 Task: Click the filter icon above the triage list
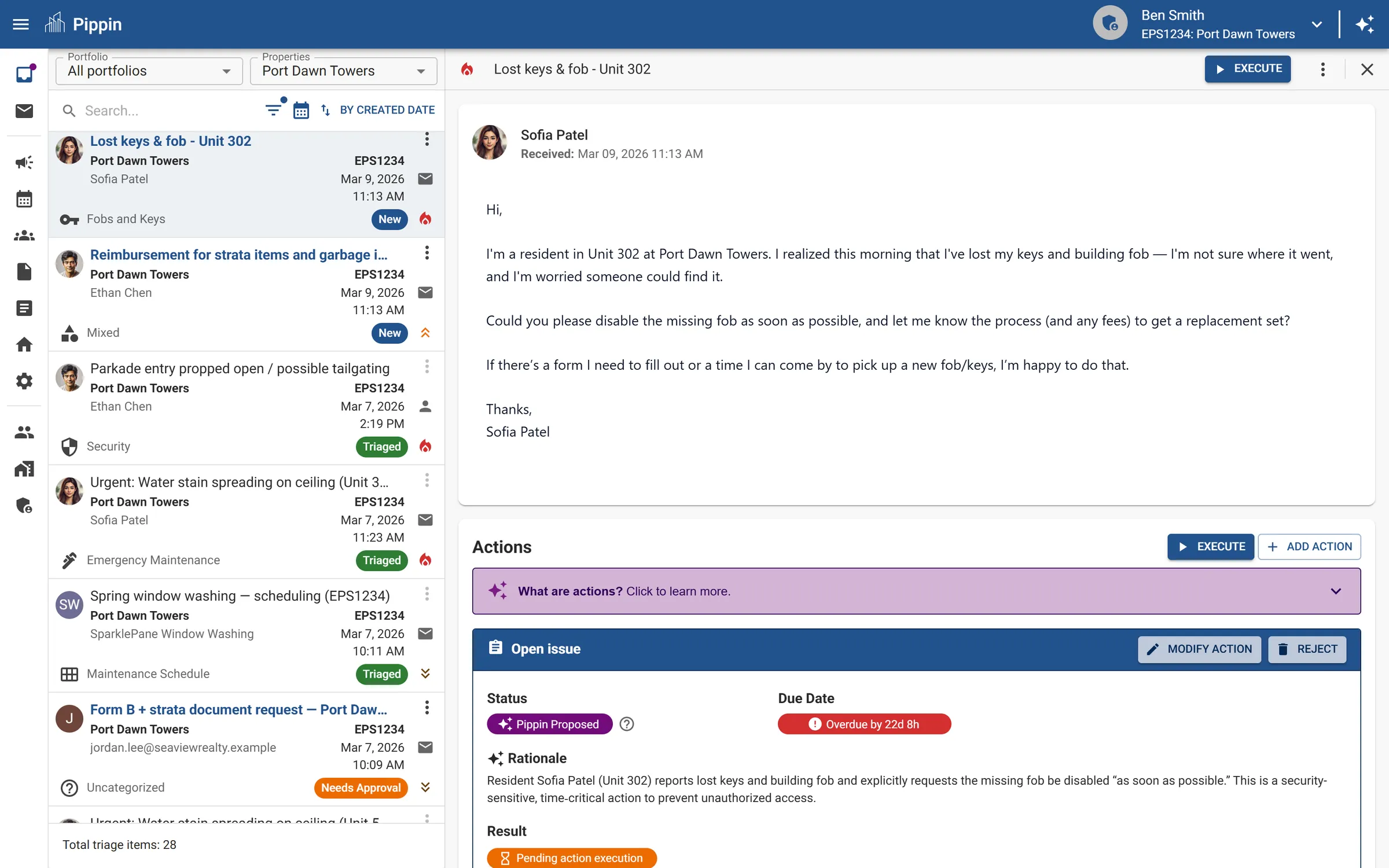[273, 109]
